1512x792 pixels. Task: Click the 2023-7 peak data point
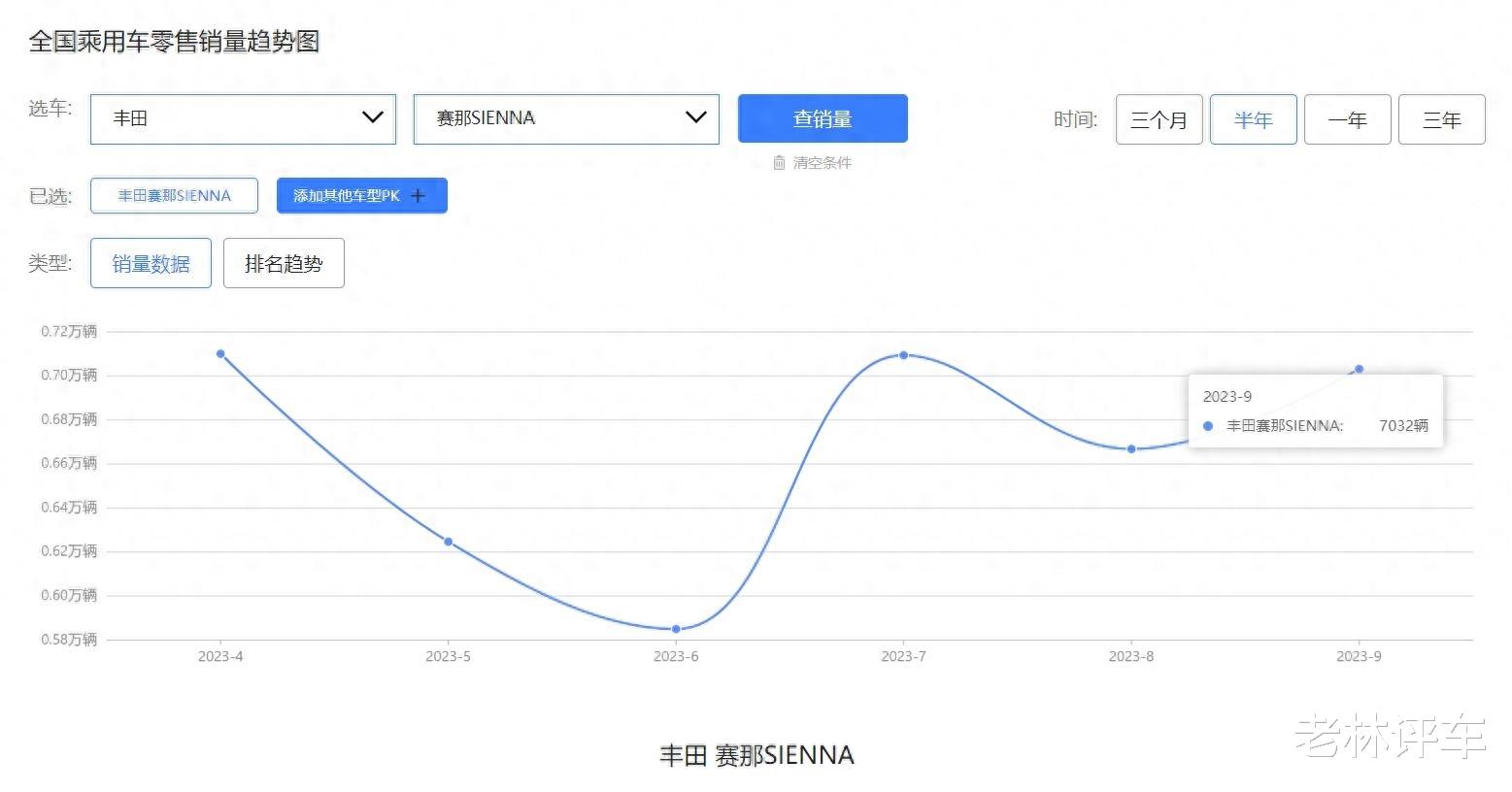point(903,355)
